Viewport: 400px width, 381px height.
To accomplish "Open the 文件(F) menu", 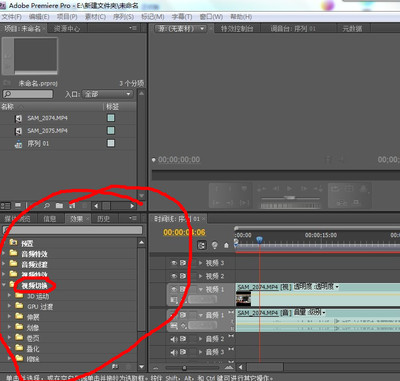I will pyautogui.click(x=12, y=17).
